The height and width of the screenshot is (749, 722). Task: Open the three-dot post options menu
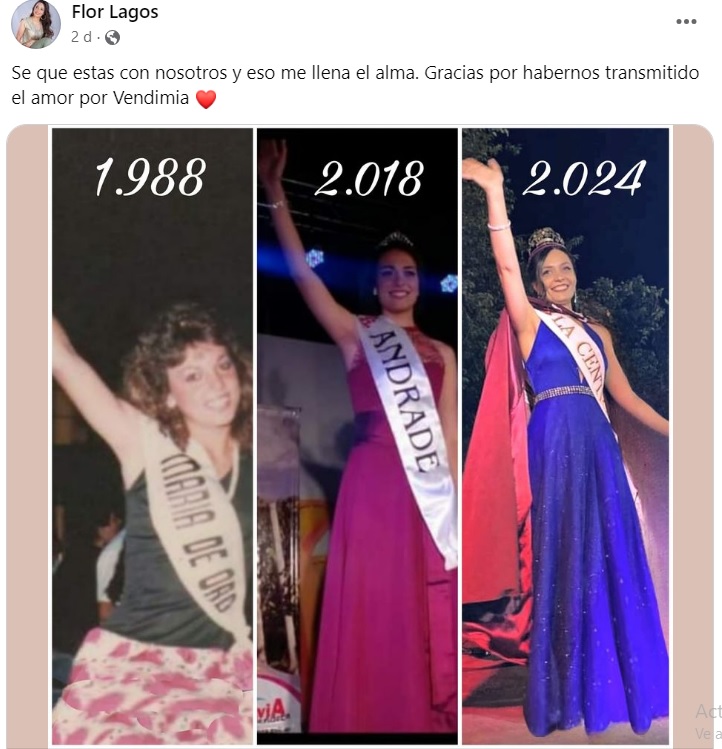[x=686, y=21]
